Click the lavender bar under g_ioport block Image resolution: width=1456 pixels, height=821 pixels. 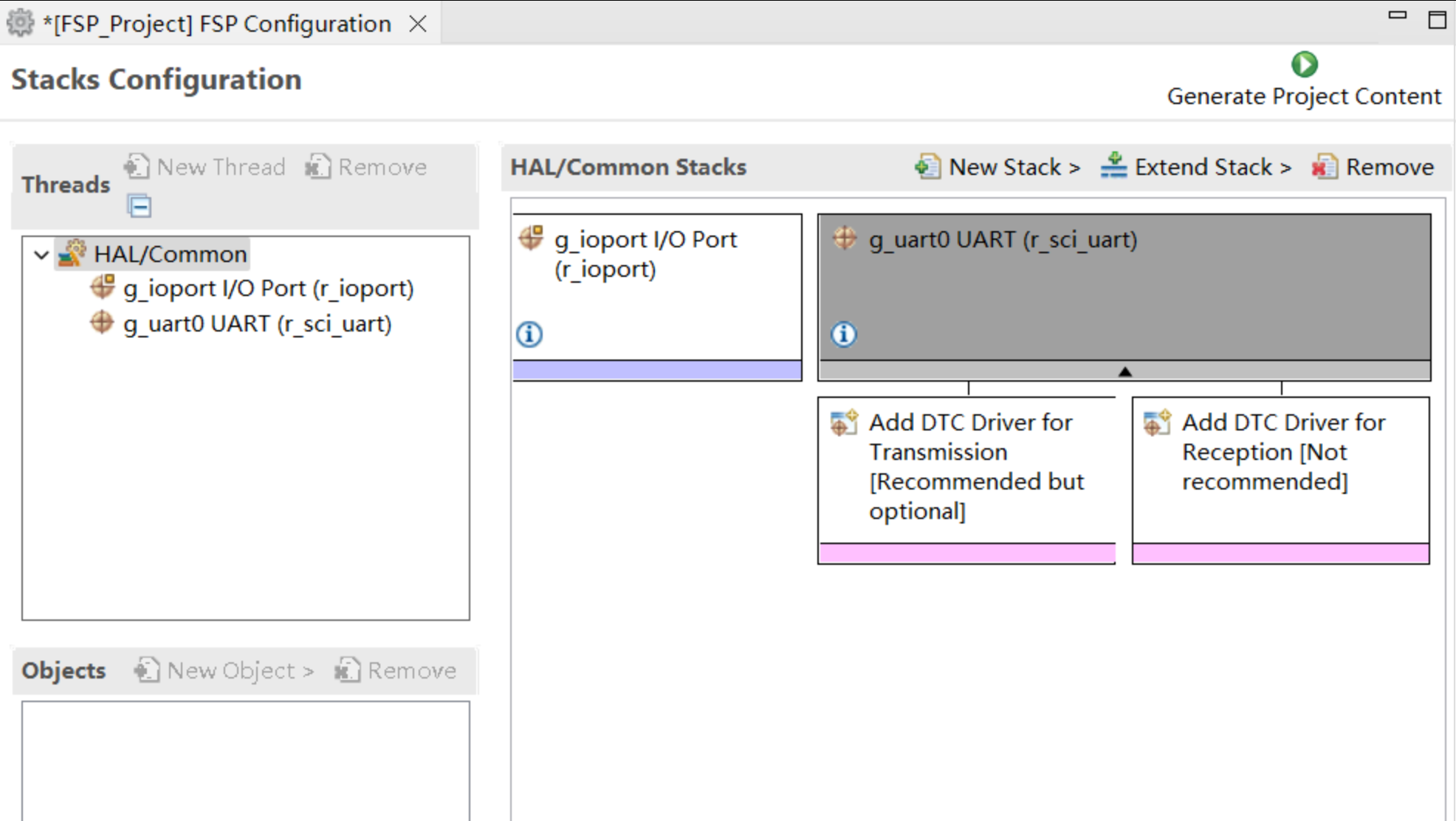[657, 370]
